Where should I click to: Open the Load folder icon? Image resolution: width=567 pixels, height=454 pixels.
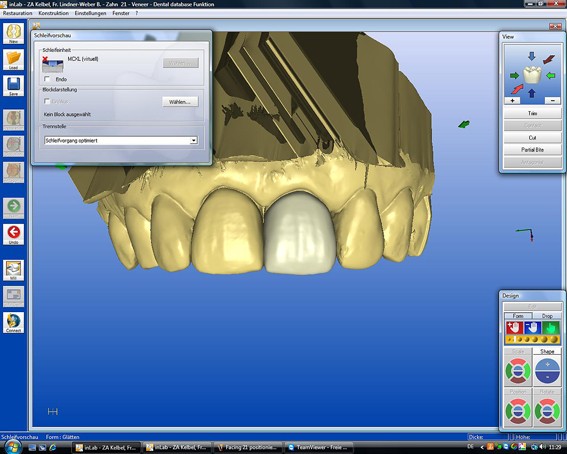pos(13,59)
